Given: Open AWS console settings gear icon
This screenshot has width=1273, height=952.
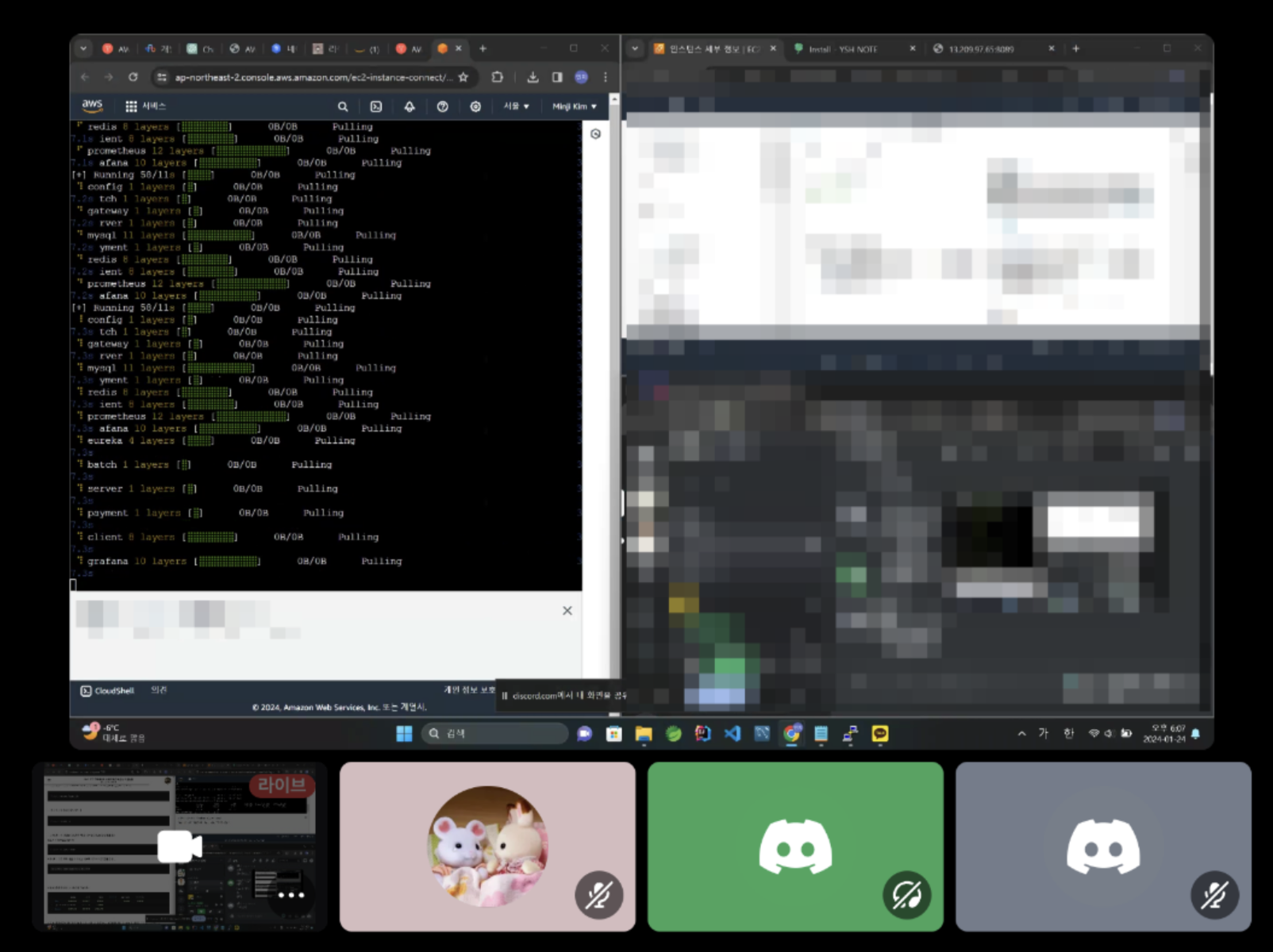Looking at the screenshot, I should (475, 106).
